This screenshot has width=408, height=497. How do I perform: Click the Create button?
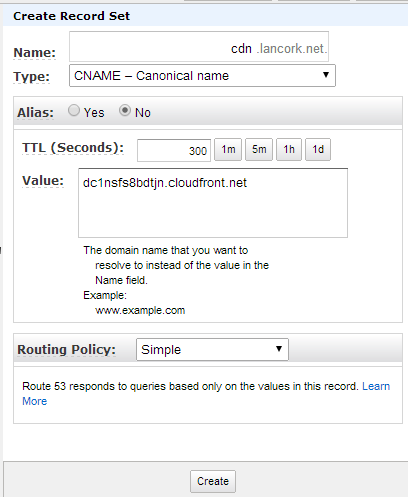(x=213, y=481)
